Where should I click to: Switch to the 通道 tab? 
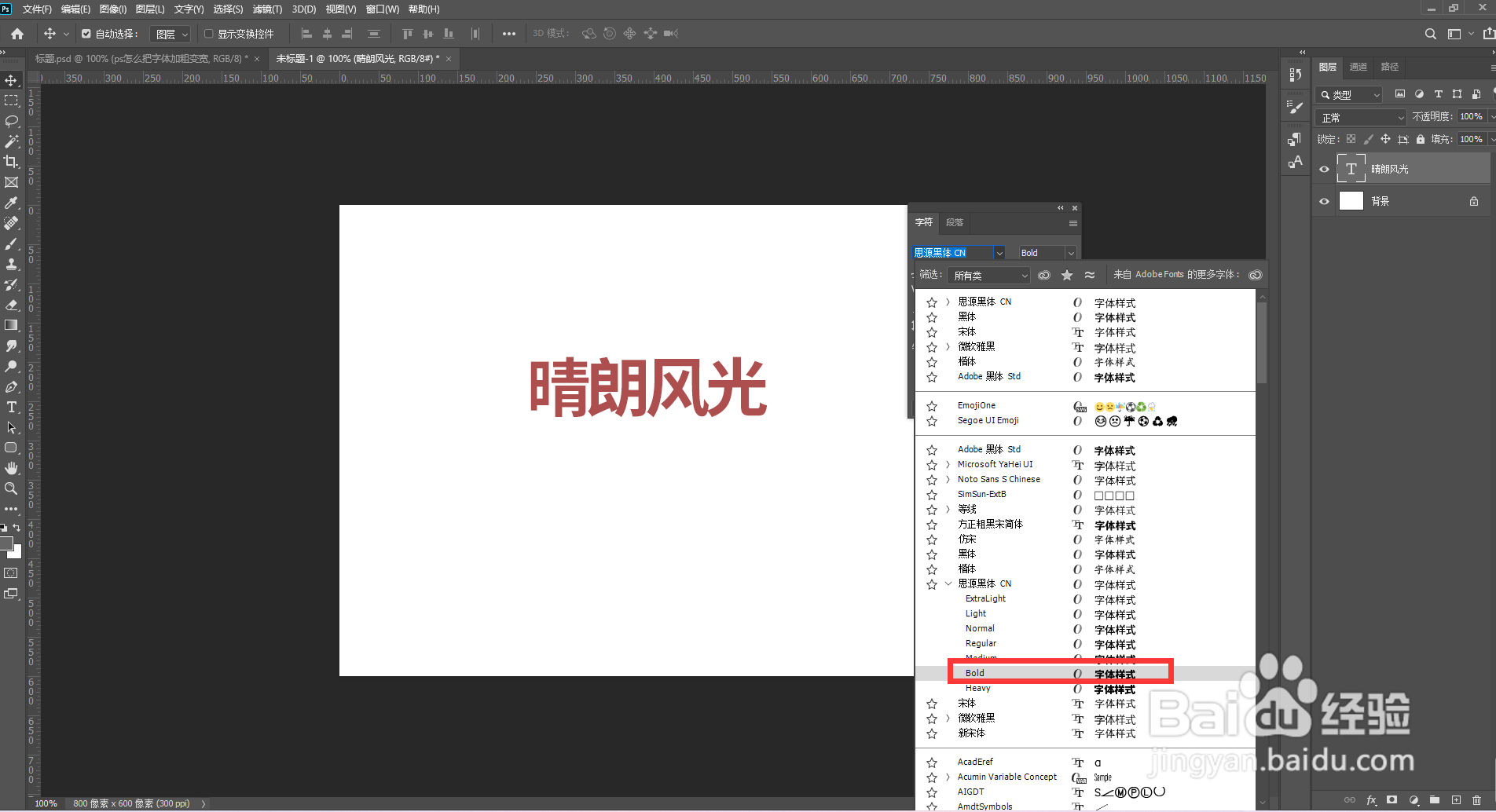[1358, 67]
